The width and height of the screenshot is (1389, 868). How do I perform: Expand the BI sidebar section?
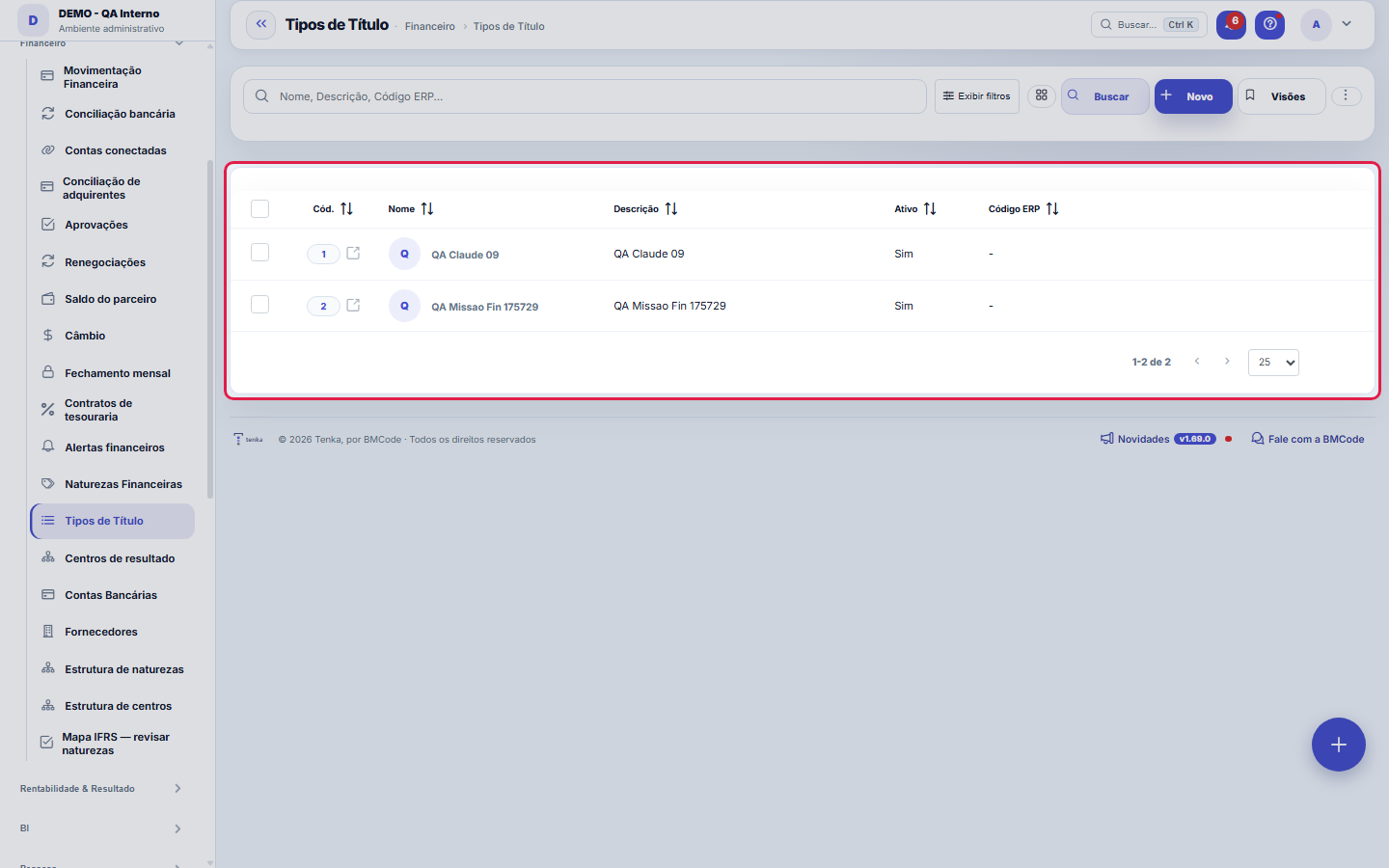pyautogui.click(x=100, y=828)
